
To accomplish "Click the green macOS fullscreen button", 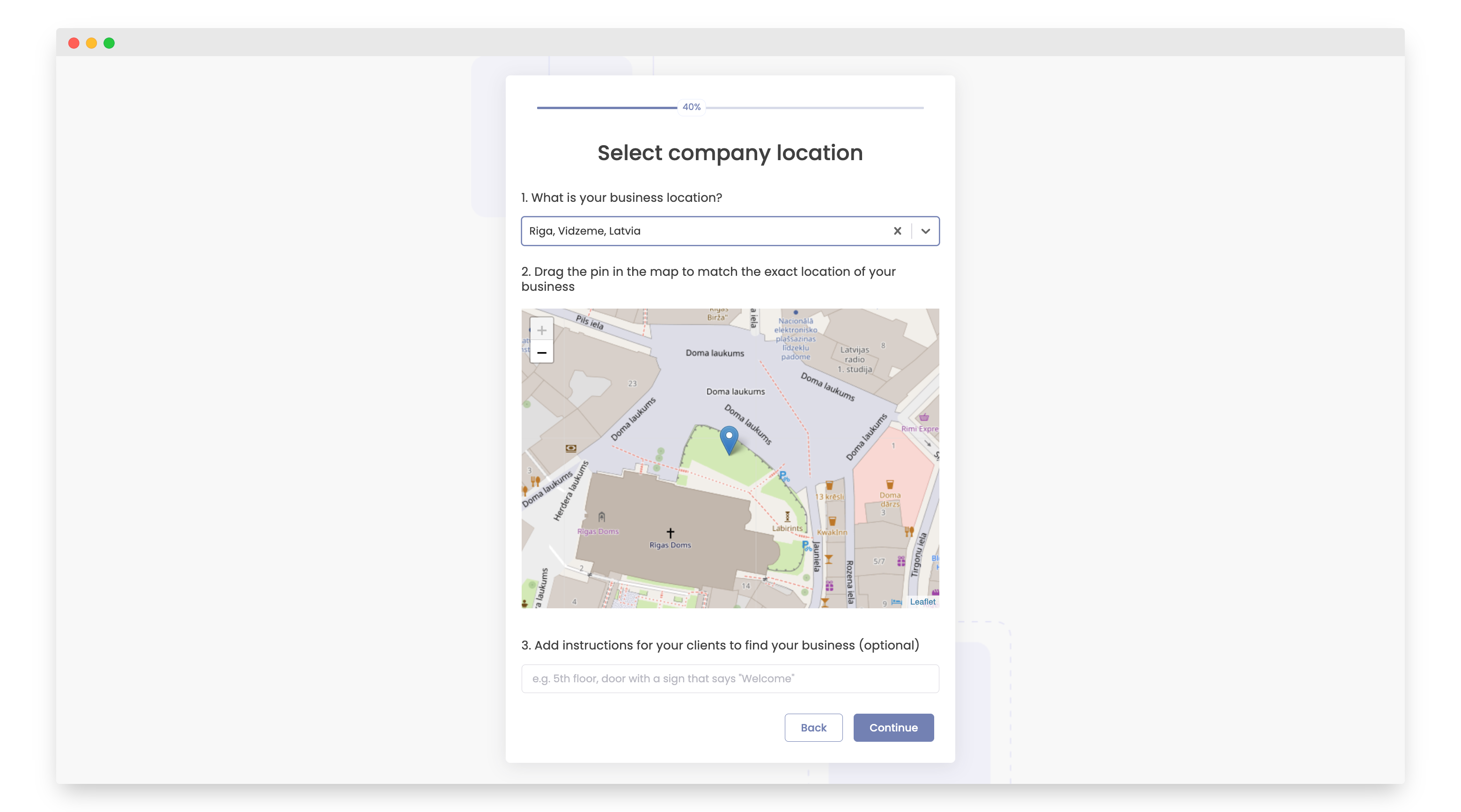I will (x=109, y=43).
